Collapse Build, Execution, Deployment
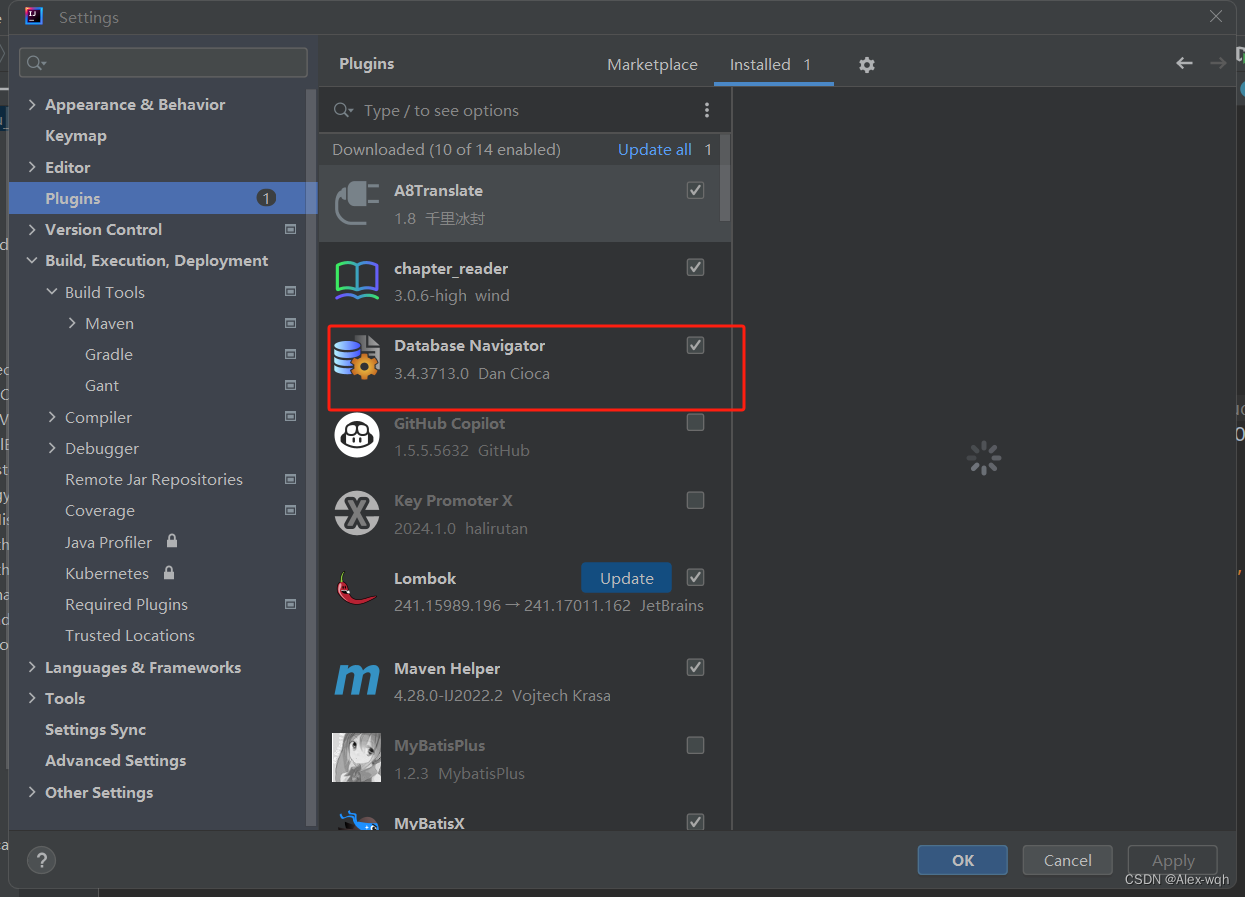 coord(32,260)
